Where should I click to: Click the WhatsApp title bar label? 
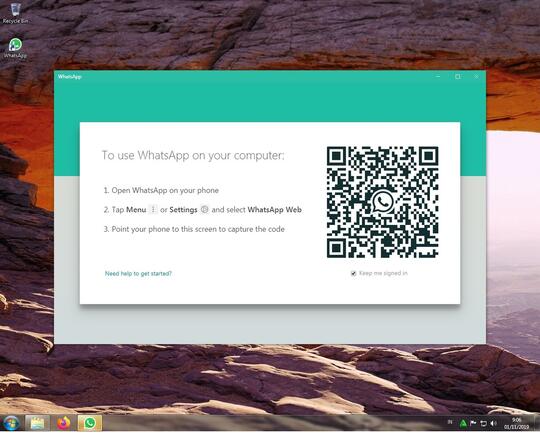click(x=70, y=76)
